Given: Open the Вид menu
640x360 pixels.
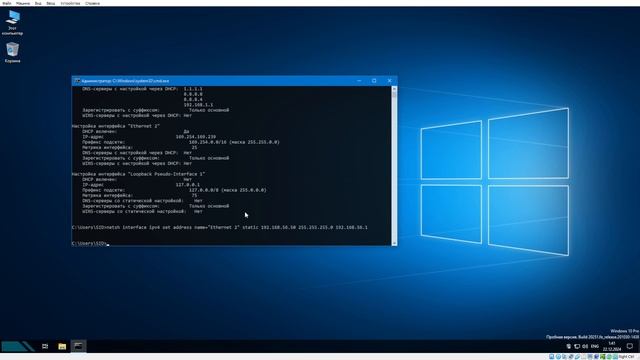Looking at the screenshot, I should coord(38,3).
